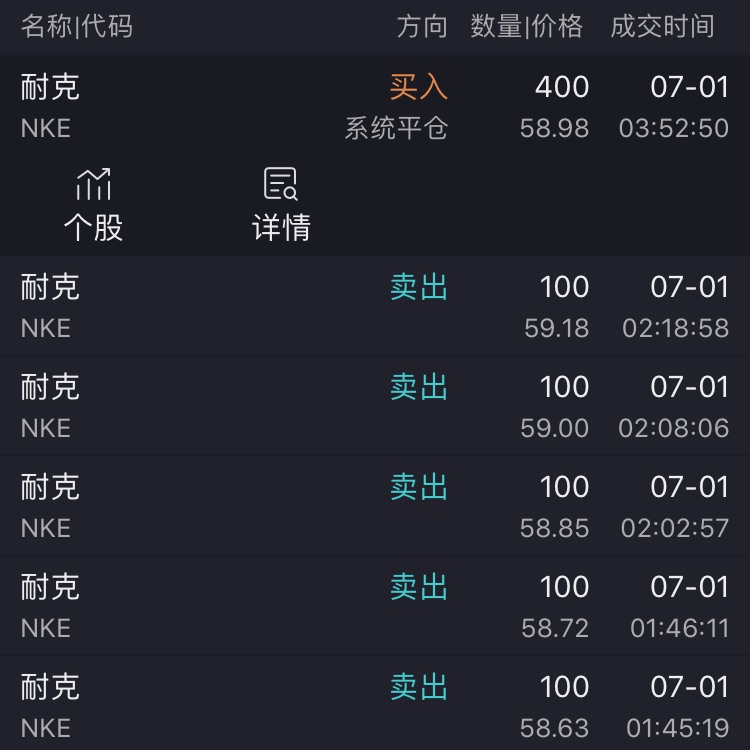Tap the 58.98 price in first trade
Viewport: 750px width, 750px height.
554,128
